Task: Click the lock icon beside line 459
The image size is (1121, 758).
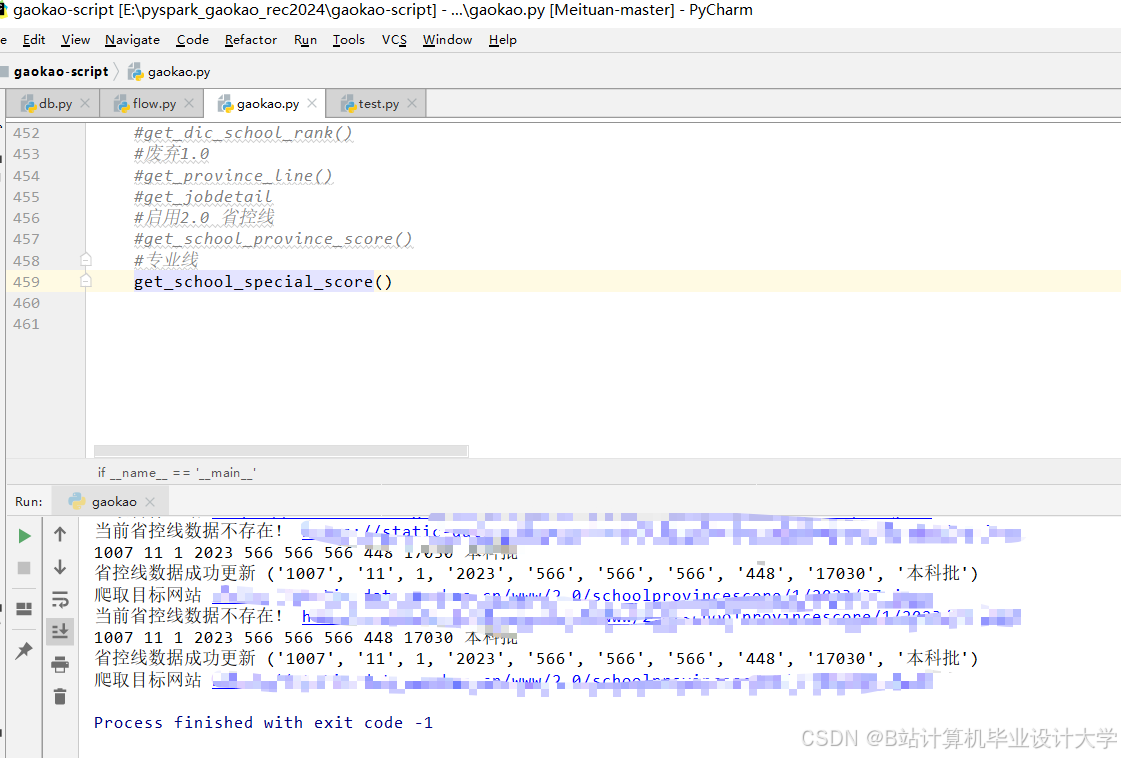Action: (x=85, y=281)
